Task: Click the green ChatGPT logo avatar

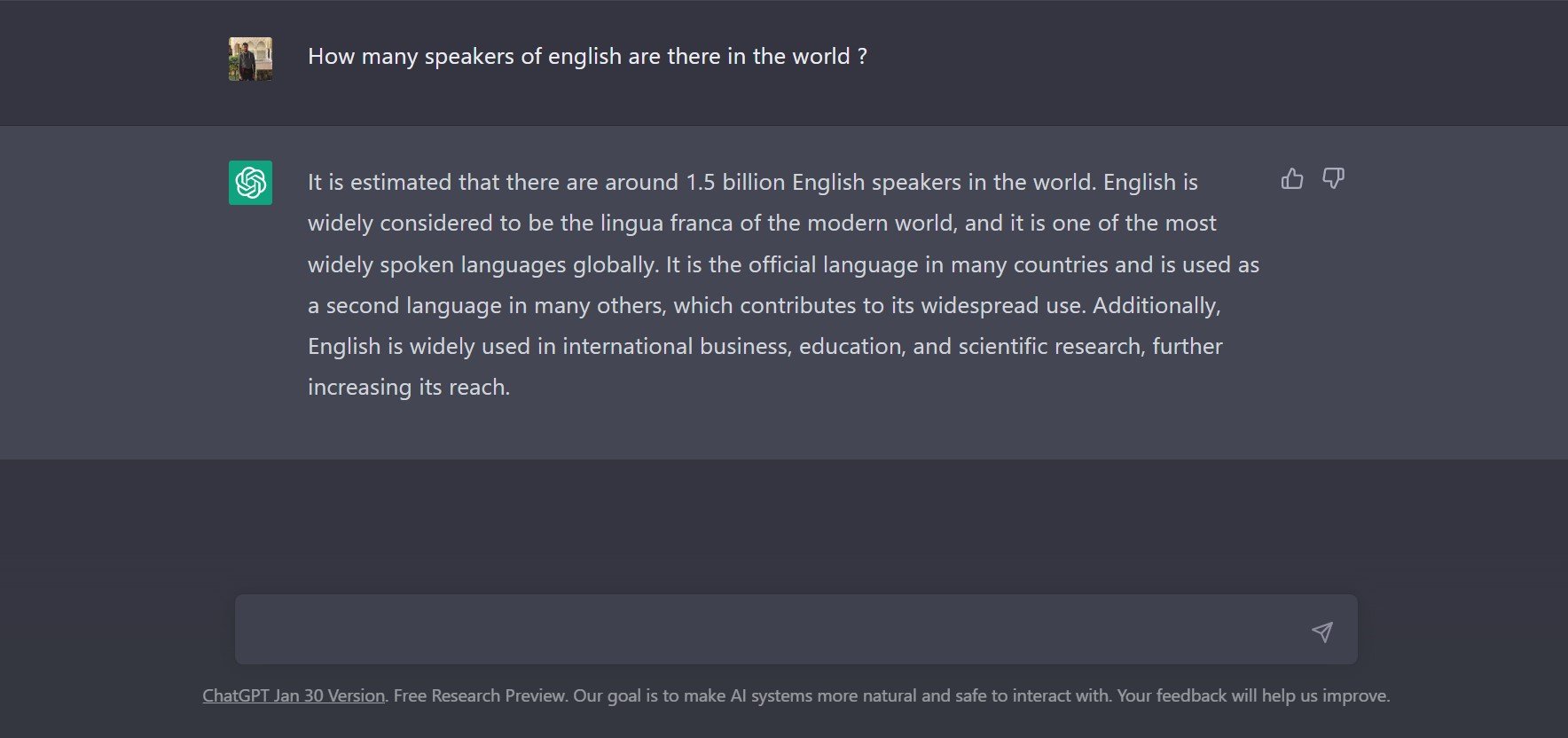Action: pos(250,183)
